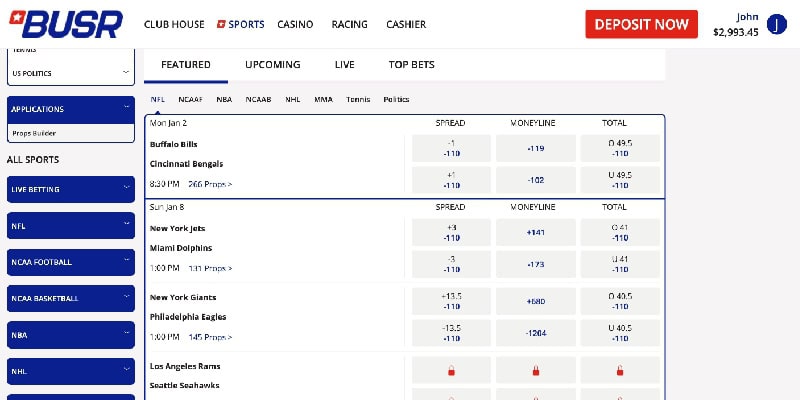Click Philadelphia Eagles team name
Viewport: 800px width, 400px height.
click(x=188, y=317)
